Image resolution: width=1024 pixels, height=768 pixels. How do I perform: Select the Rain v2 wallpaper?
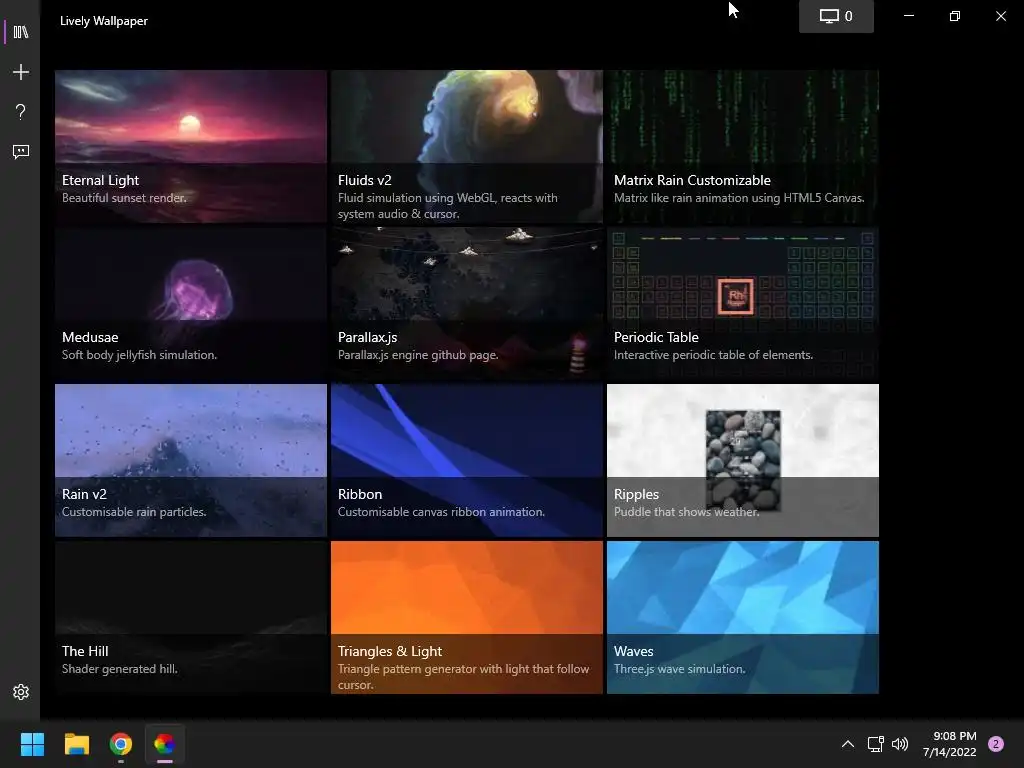(191, 460)
